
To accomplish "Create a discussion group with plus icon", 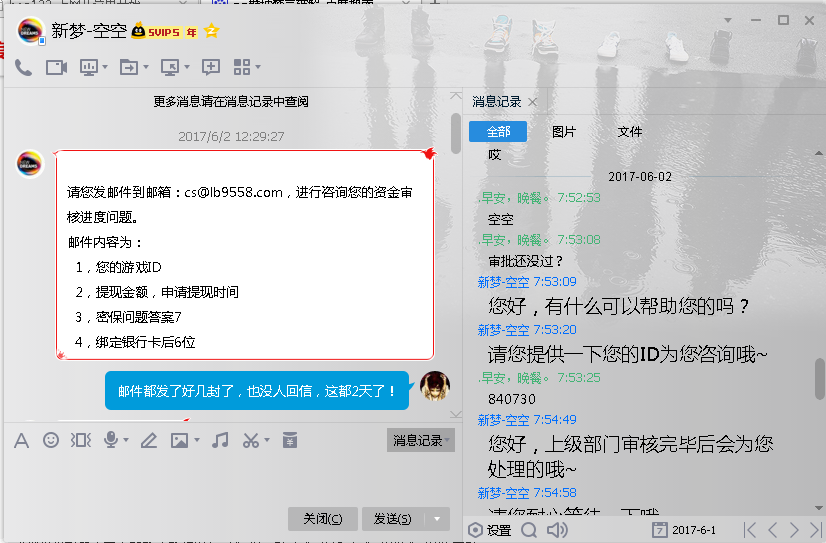I will tap(211, 67).
